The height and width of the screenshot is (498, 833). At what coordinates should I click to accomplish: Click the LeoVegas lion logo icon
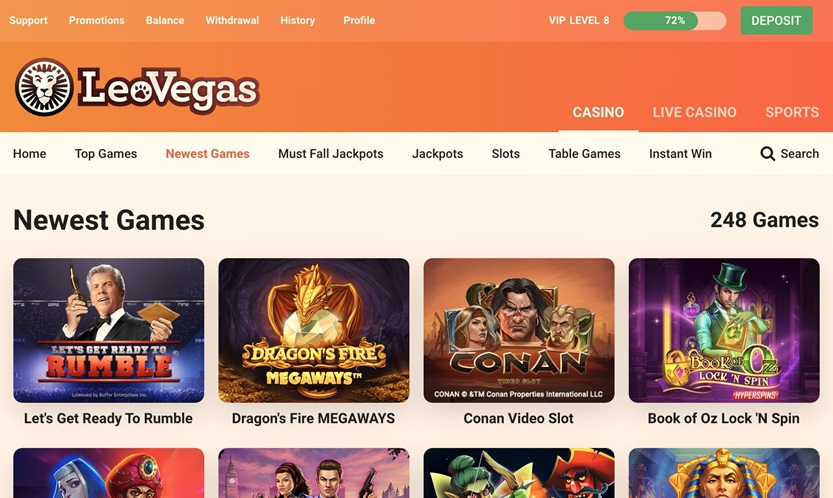click(x=44, y=87)
